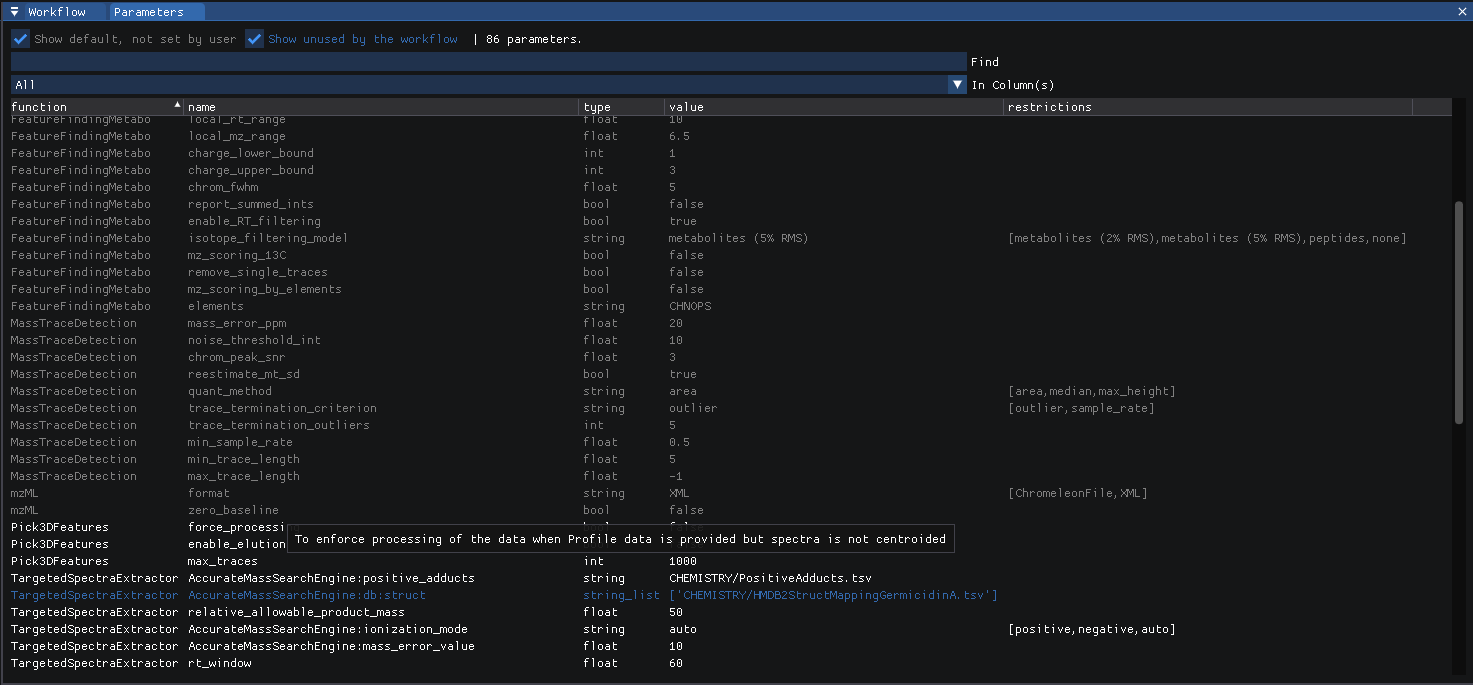Click remove_single_traces parameter name
This screenshot has width=1473, height=685.
pos(257,272)
